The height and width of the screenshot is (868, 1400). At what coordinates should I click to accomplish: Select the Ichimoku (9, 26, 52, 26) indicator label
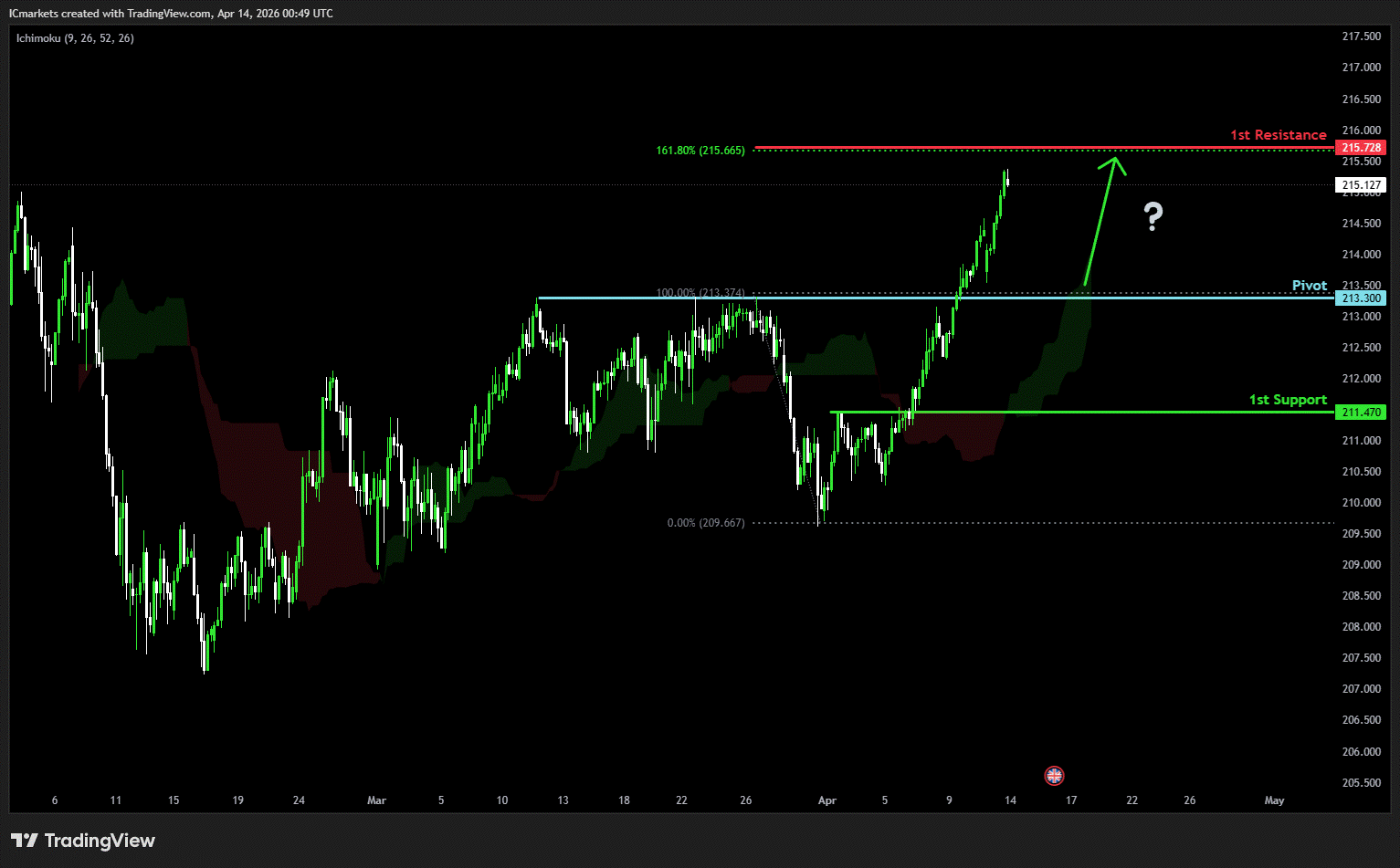tap(75, 38)
